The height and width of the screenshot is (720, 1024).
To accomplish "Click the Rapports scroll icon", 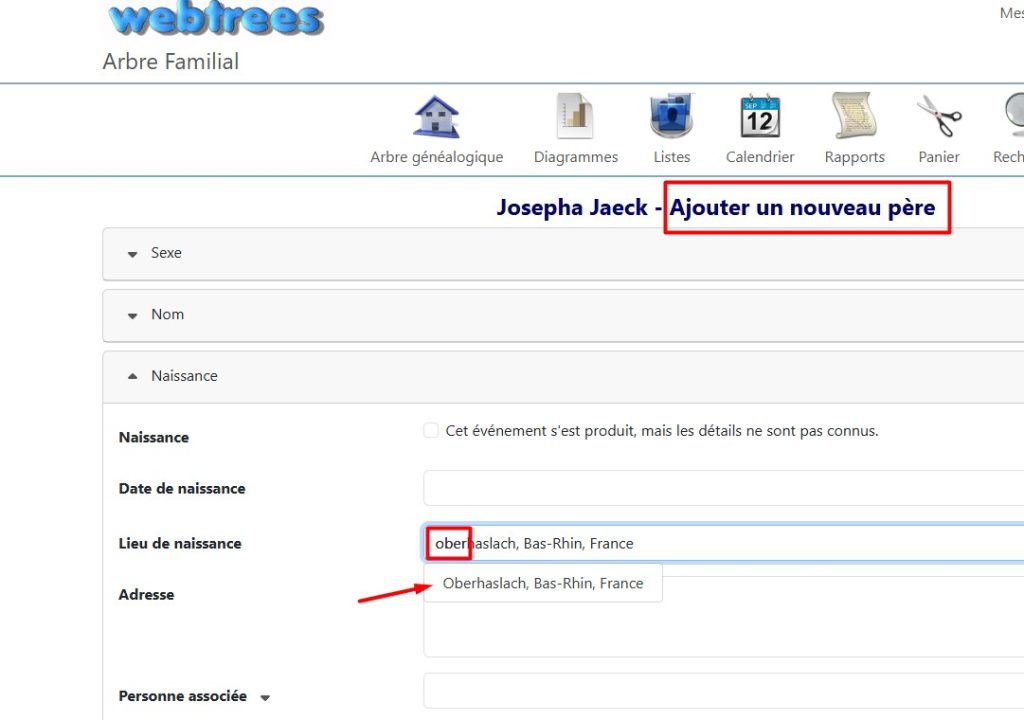I will click(854, 118).
